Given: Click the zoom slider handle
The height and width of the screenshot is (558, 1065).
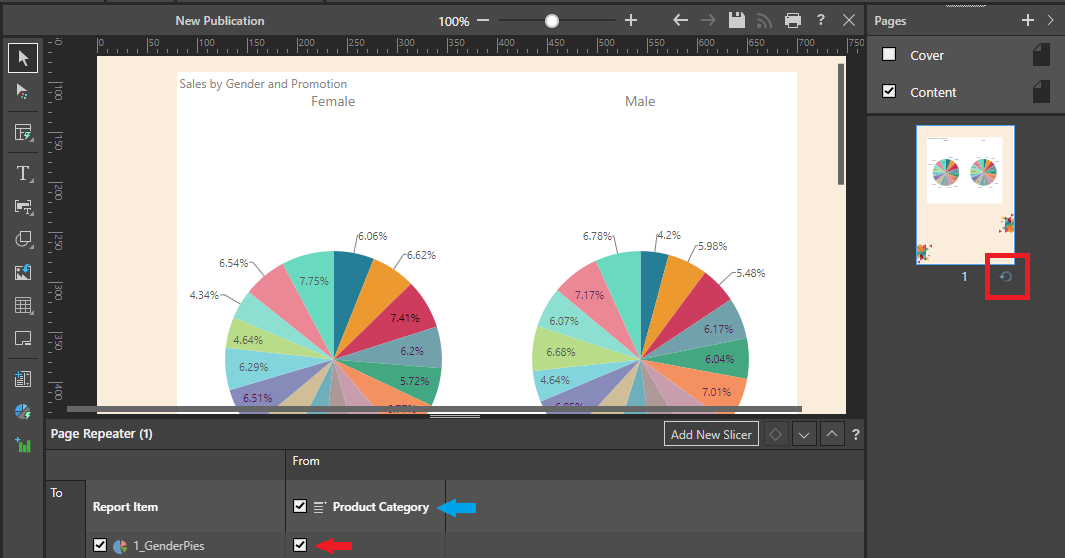Looking at the screenshot, I should (x=551, y=20).
